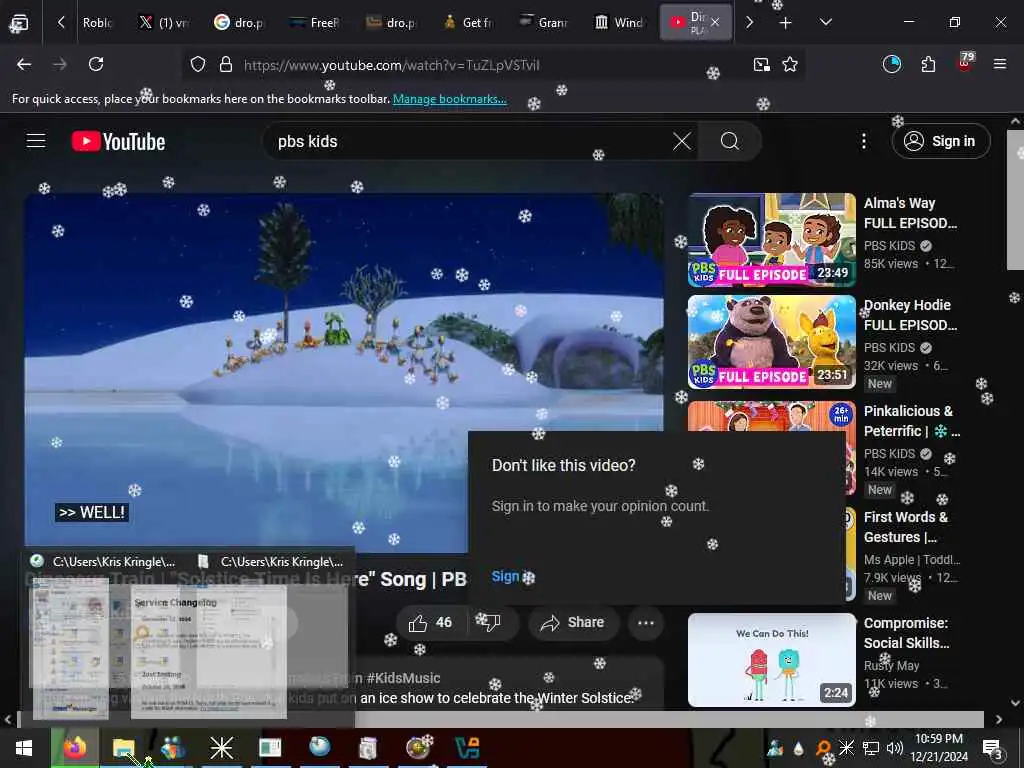This screenshot has height=768, width=1024.
Task: Close the active YouTube tab
Action: point(715,23)
